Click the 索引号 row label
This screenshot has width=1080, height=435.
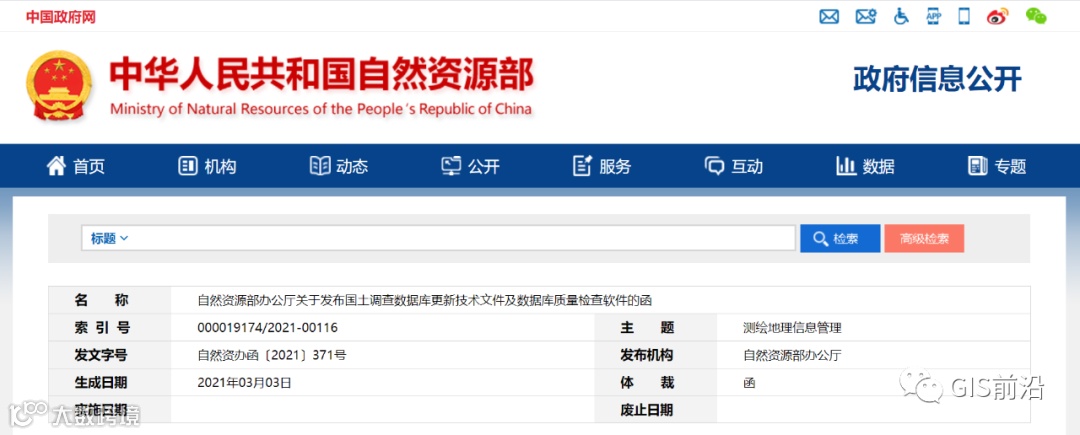(x=101, y=328)
